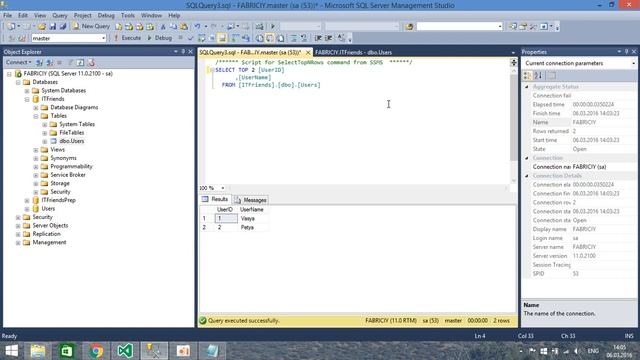Cut selection with the scissors icon
640x360 pixels.
click(x=163, y=26)
